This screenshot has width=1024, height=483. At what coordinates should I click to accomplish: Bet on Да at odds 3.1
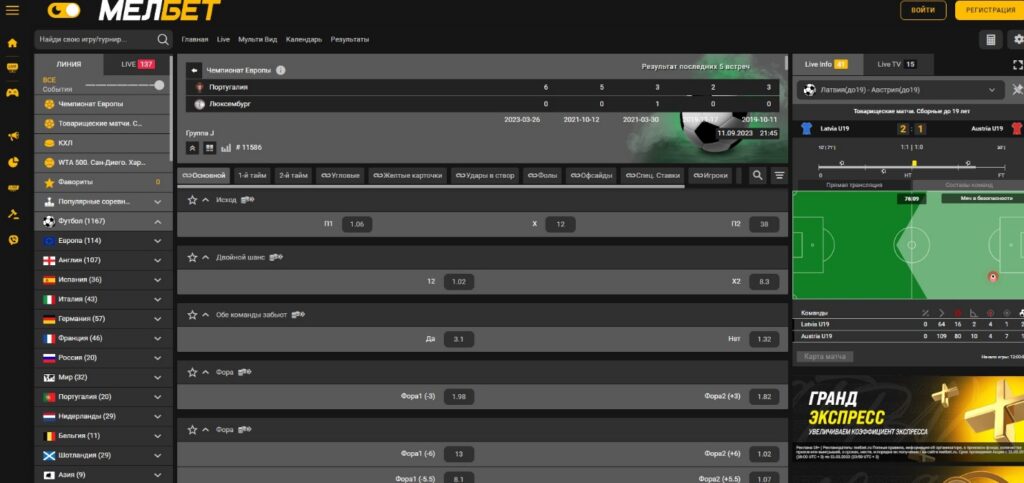(458, 339)
